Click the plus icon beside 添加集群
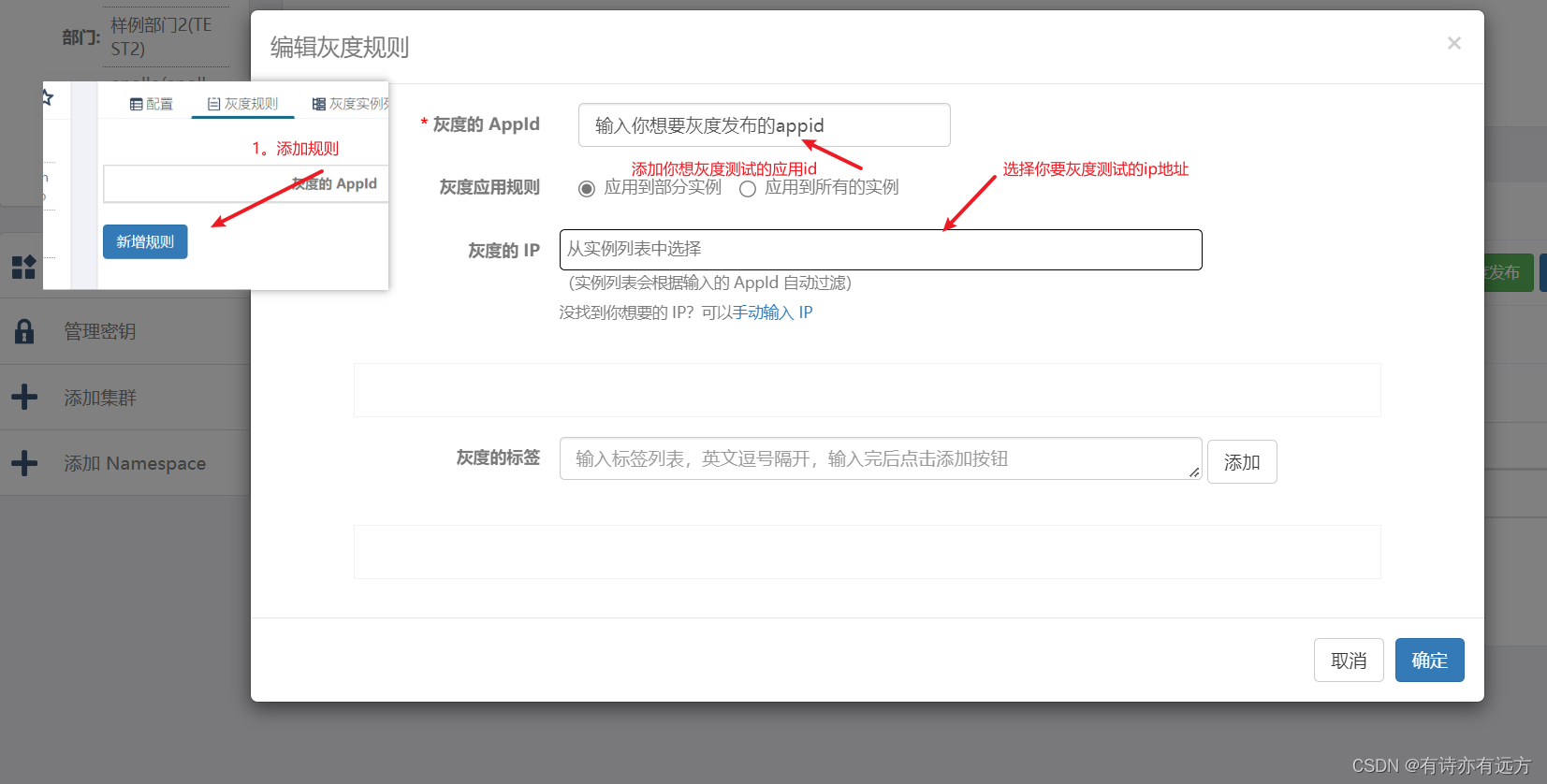Screen dimensions: 1547x784 pos(24,397)
